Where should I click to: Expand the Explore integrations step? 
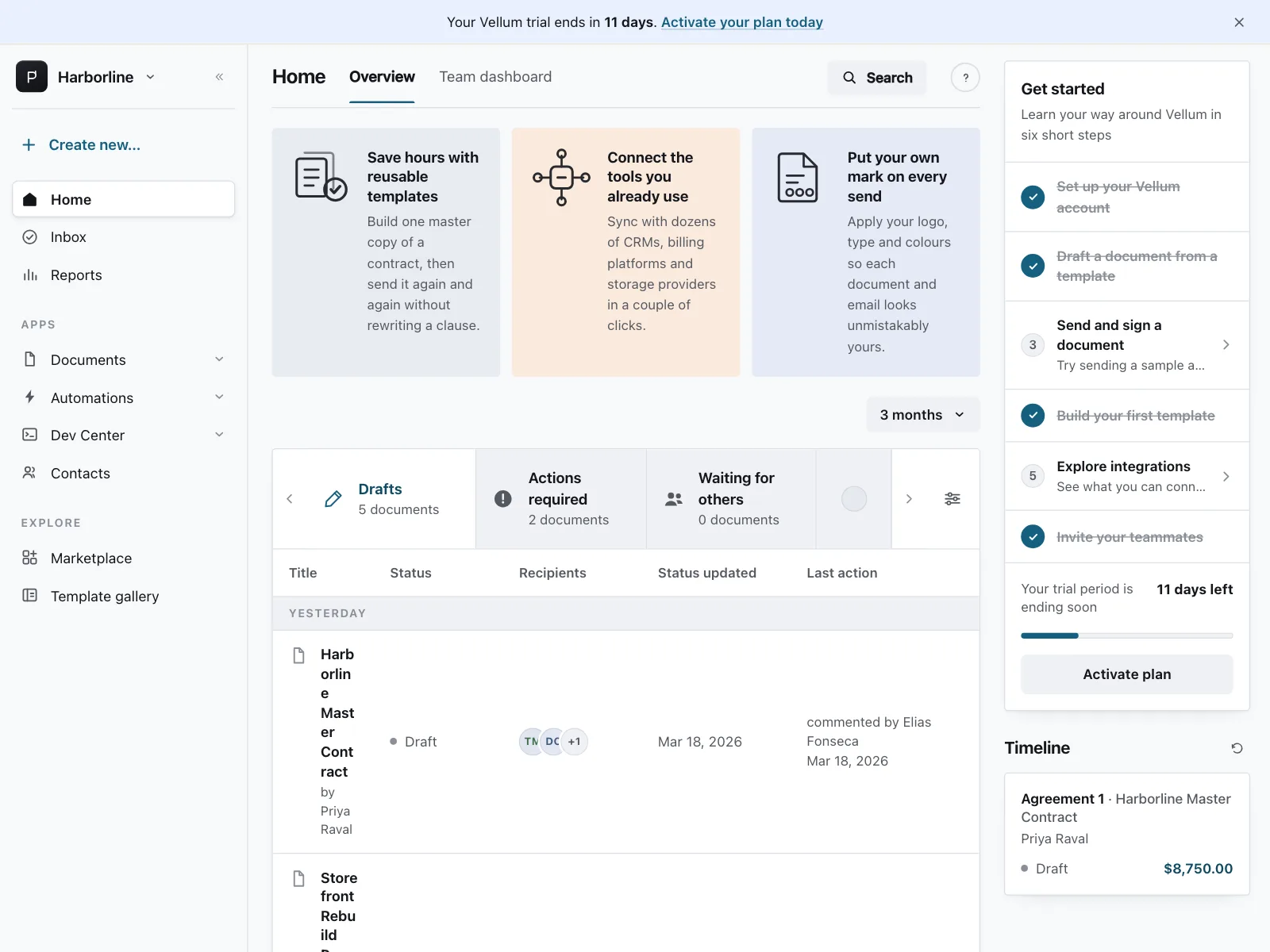click(x=1226, y=476)
